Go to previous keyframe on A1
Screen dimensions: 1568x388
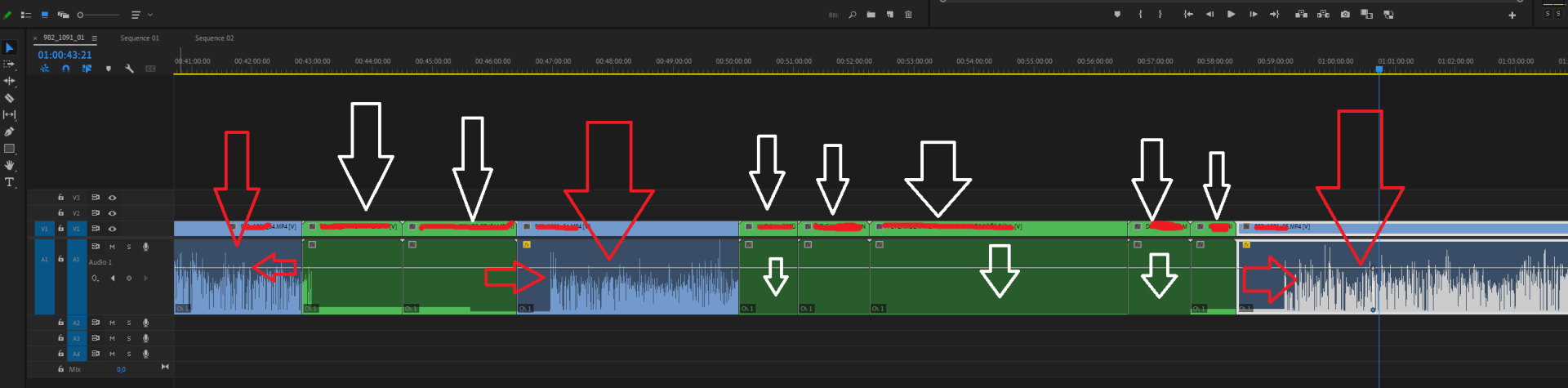coord(113,279)
